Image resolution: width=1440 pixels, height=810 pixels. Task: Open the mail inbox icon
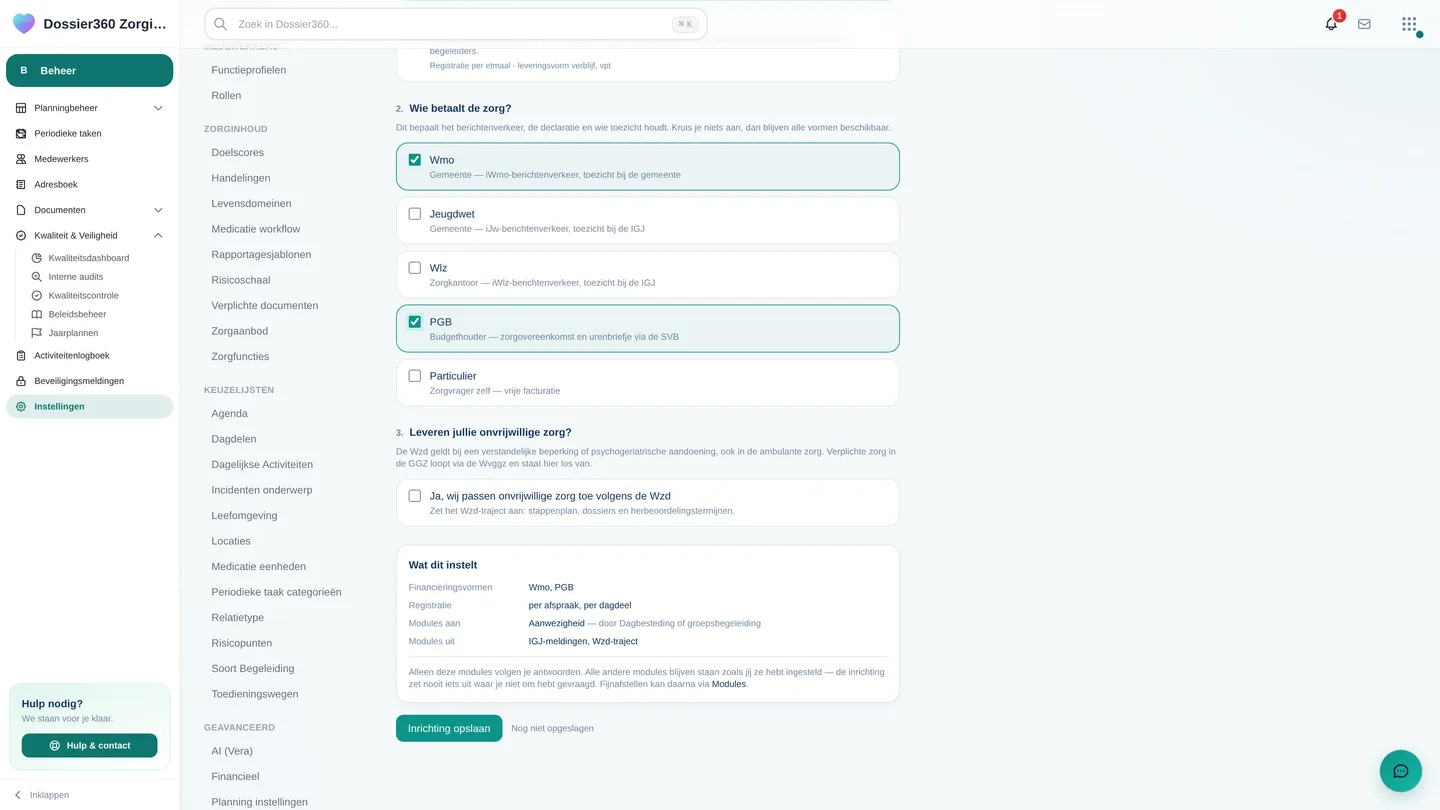point(1364,24)
